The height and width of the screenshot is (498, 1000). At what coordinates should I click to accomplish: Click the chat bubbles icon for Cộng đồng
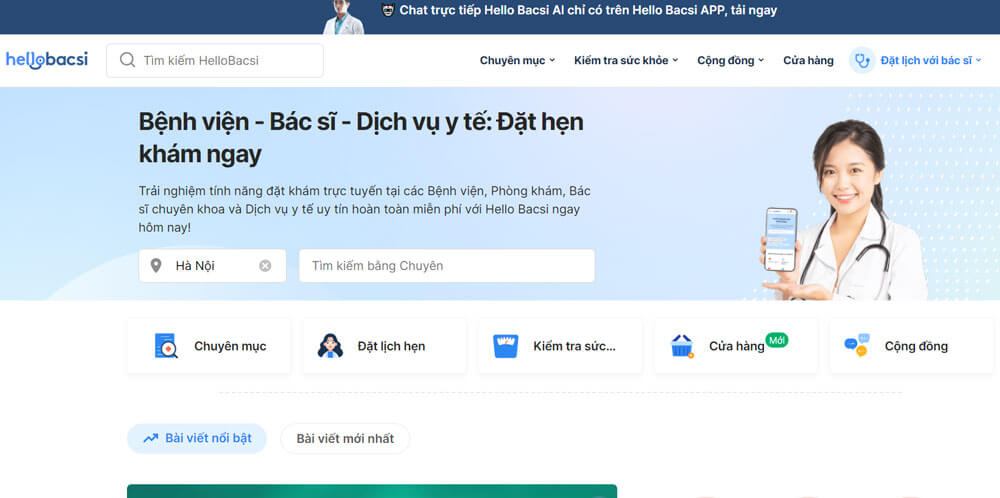pos(857,346)
